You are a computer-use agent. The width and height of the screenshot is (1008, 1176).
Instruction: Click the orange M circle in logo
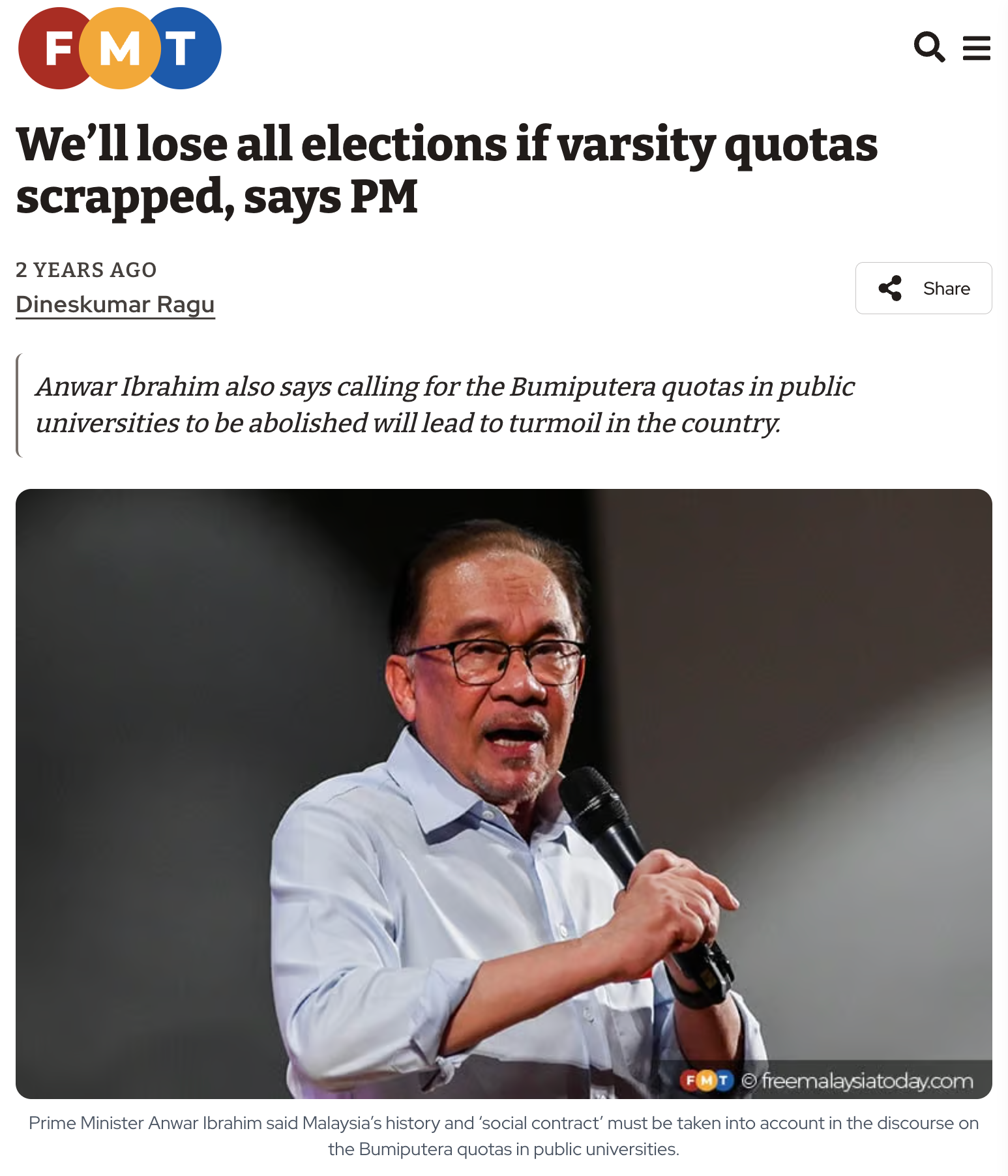pyautogui.click(x=120, y=48)
